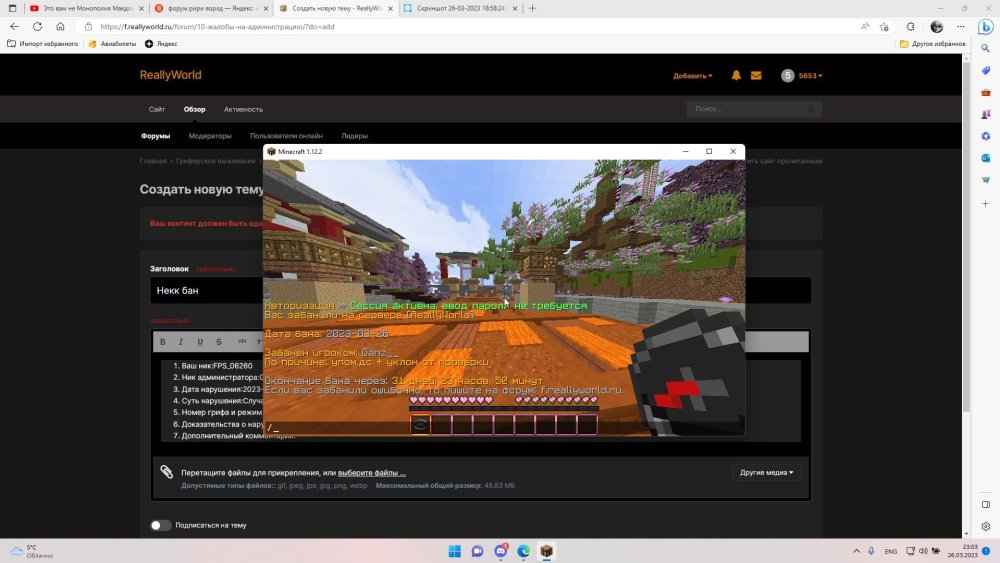
Task: Expand the Другие медиа dropdown
Action: [767, 472]
